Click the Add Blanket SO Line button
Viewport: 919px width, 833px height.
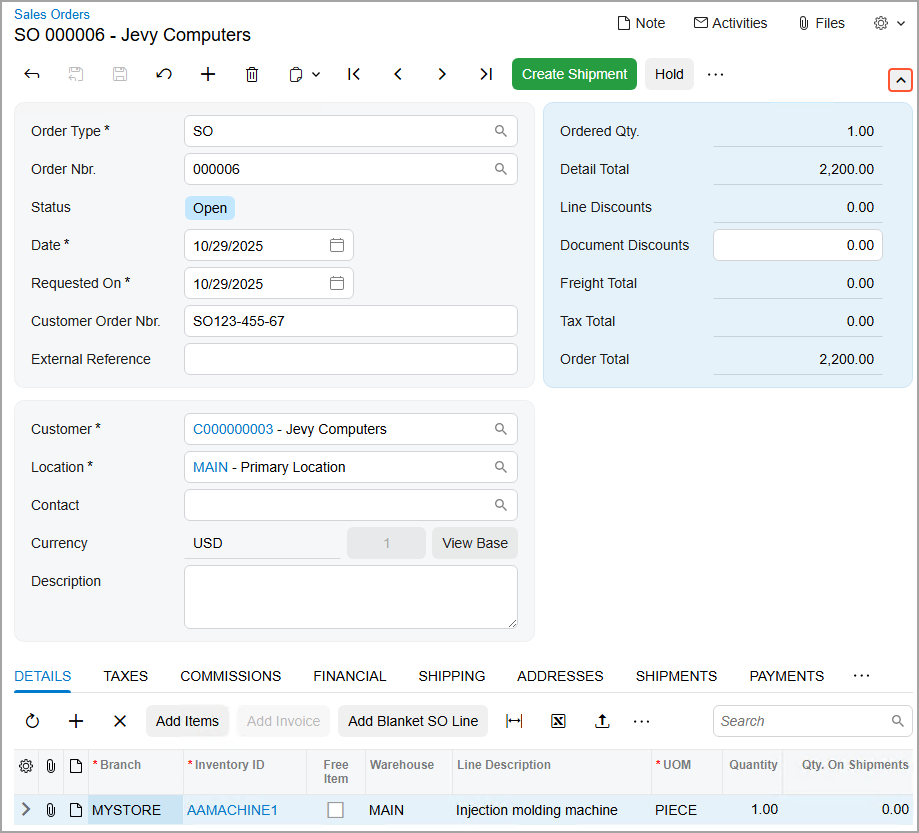click(413, 722)
